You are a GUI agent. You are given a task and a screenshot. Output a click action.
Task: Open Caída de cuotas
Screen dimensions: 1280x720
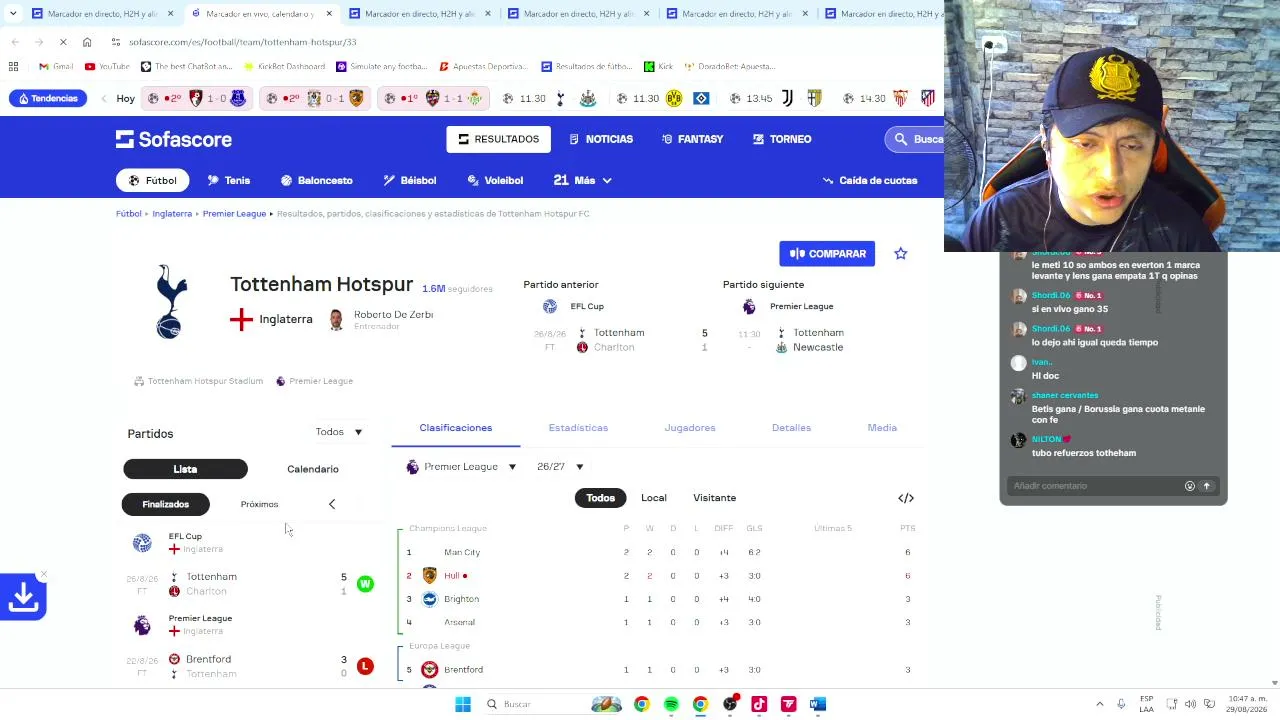[x=869, y=180]
